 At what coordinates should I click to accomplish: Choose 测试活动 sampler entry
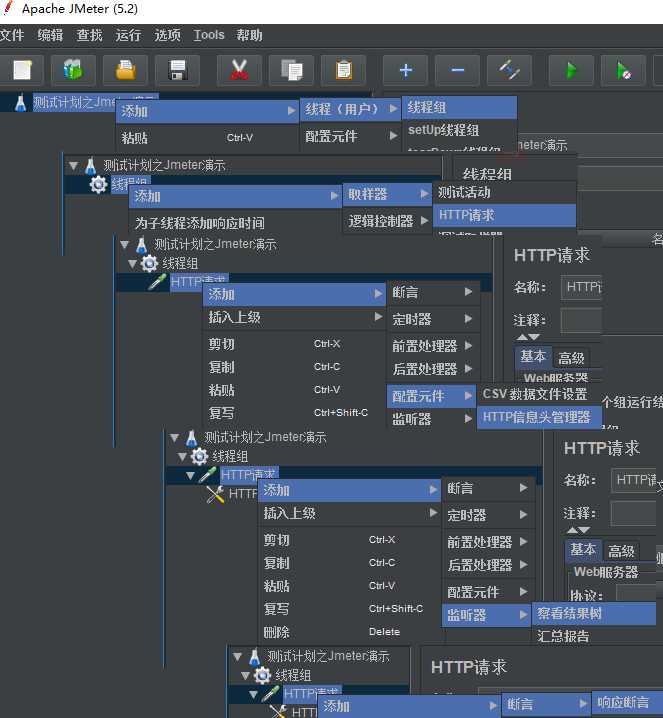point(504,193)
